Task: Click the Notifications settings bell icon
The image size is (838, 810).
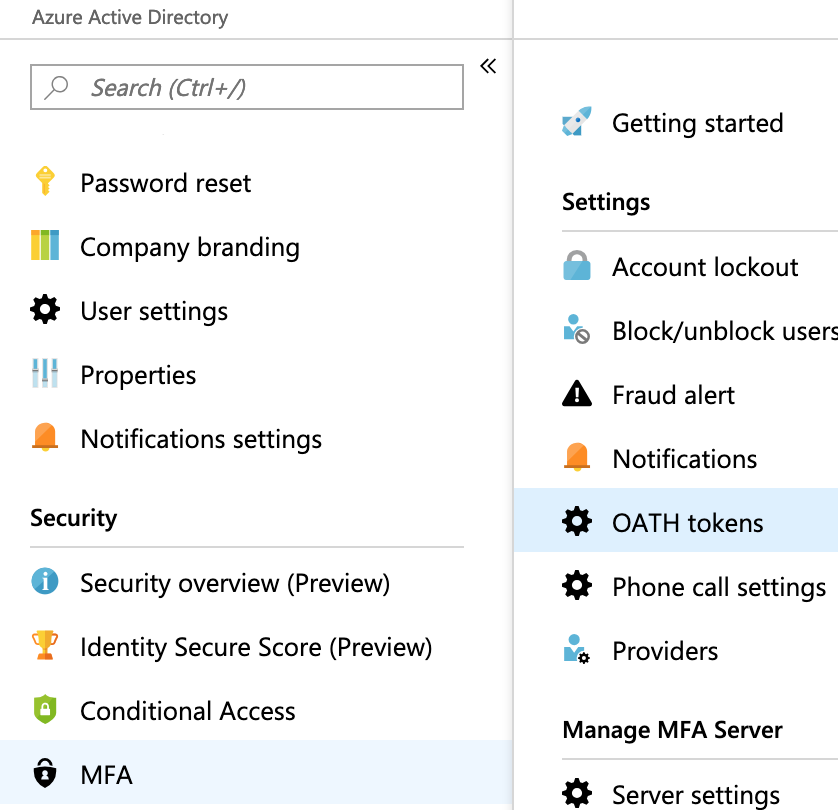Action: tap(45, 437)
